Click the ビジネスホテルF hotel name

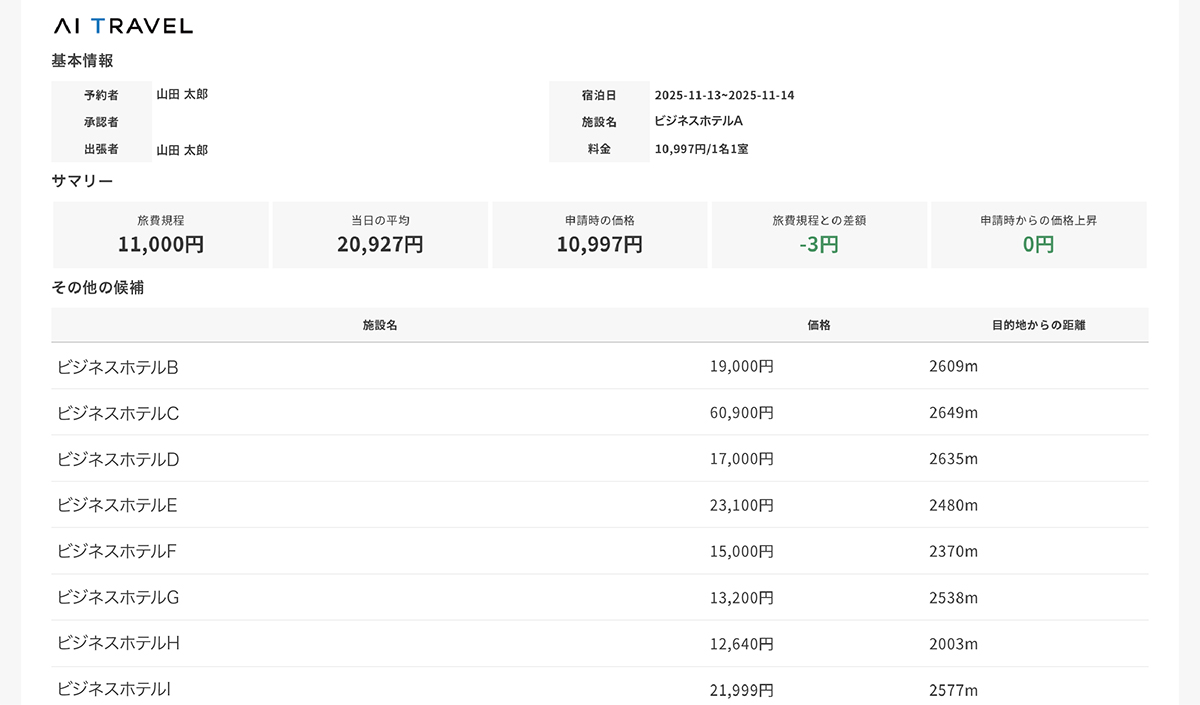[x=117, y=551]
